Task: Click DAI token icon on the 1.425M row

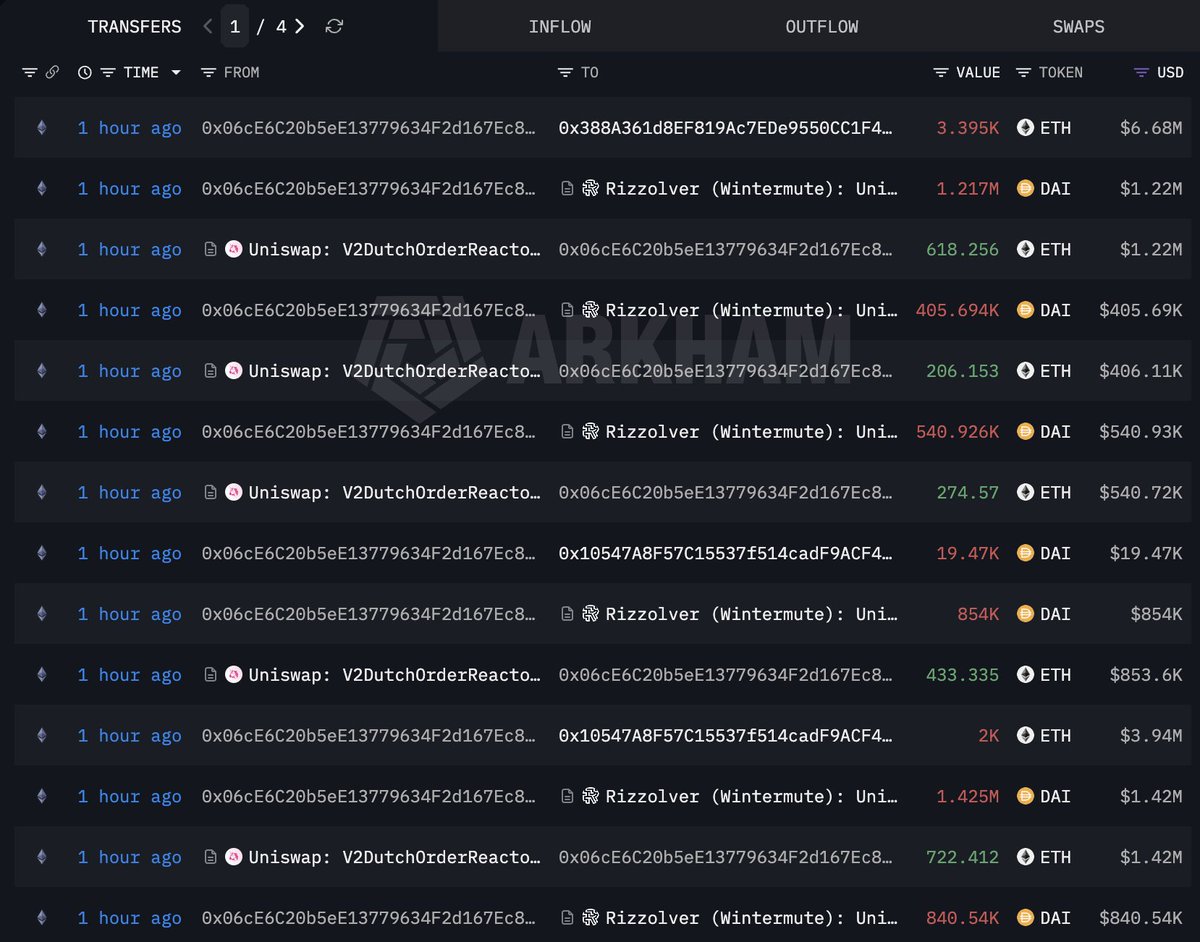Action: click(1025, 796)
